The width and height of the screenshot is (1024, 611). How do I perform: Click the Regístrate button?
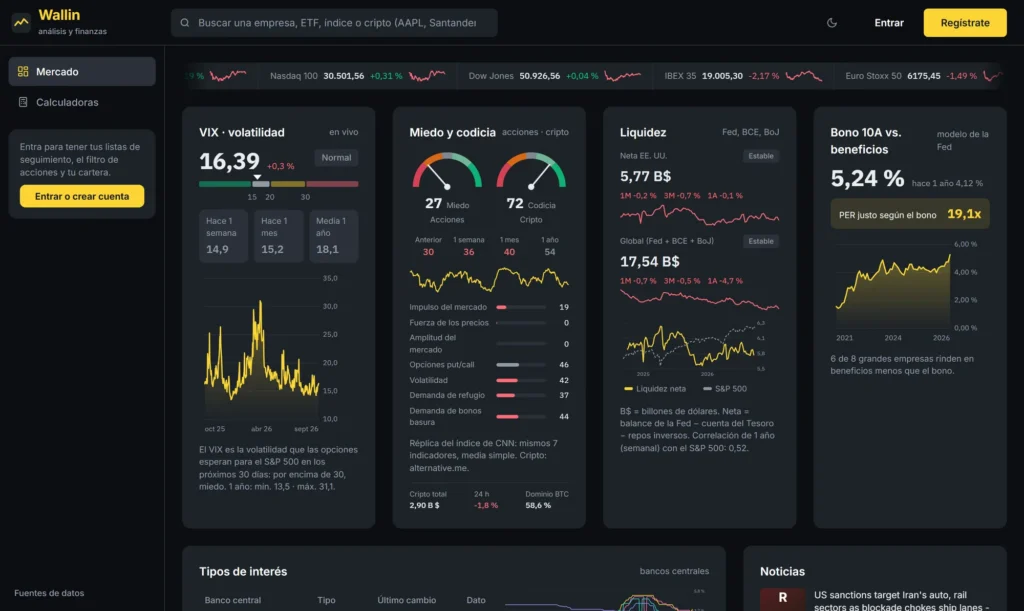point(965,23)
